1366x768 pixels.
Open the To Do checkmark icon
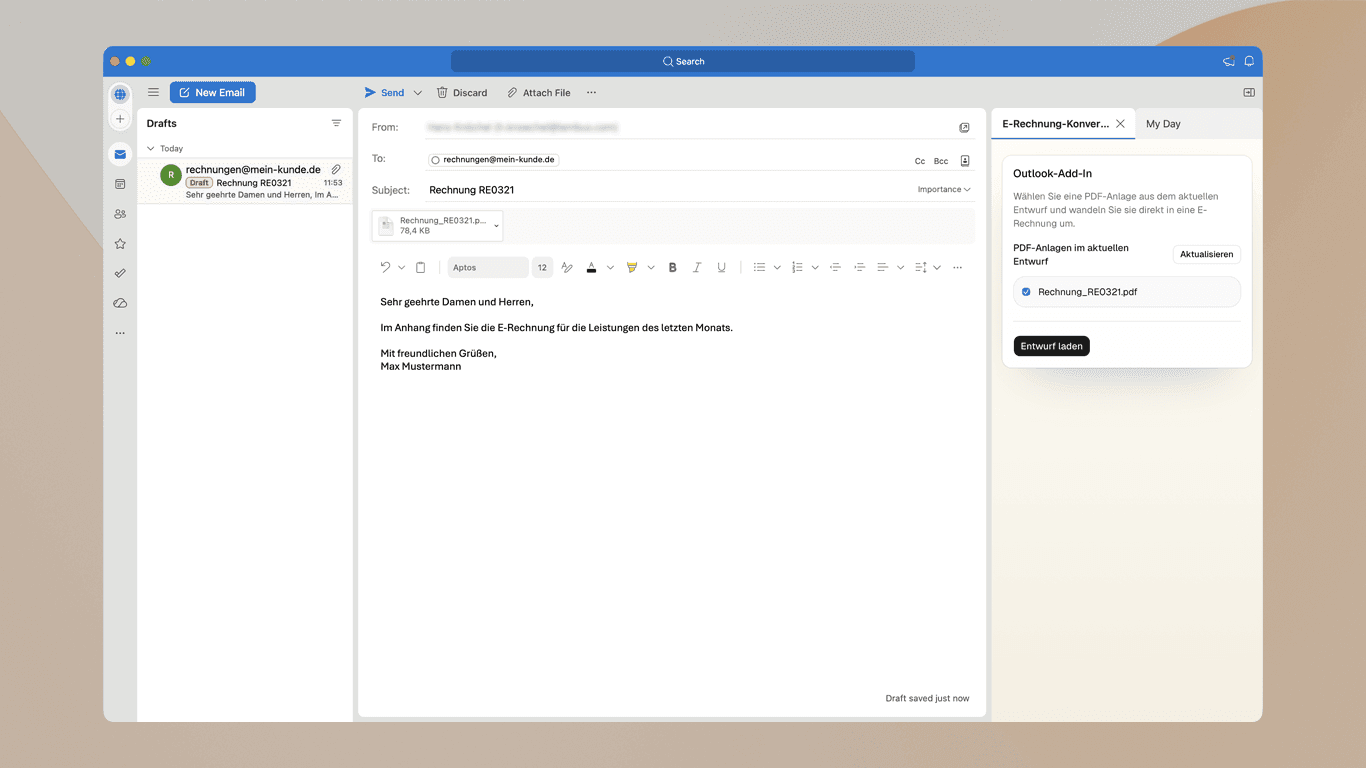[x=120, y=272]
